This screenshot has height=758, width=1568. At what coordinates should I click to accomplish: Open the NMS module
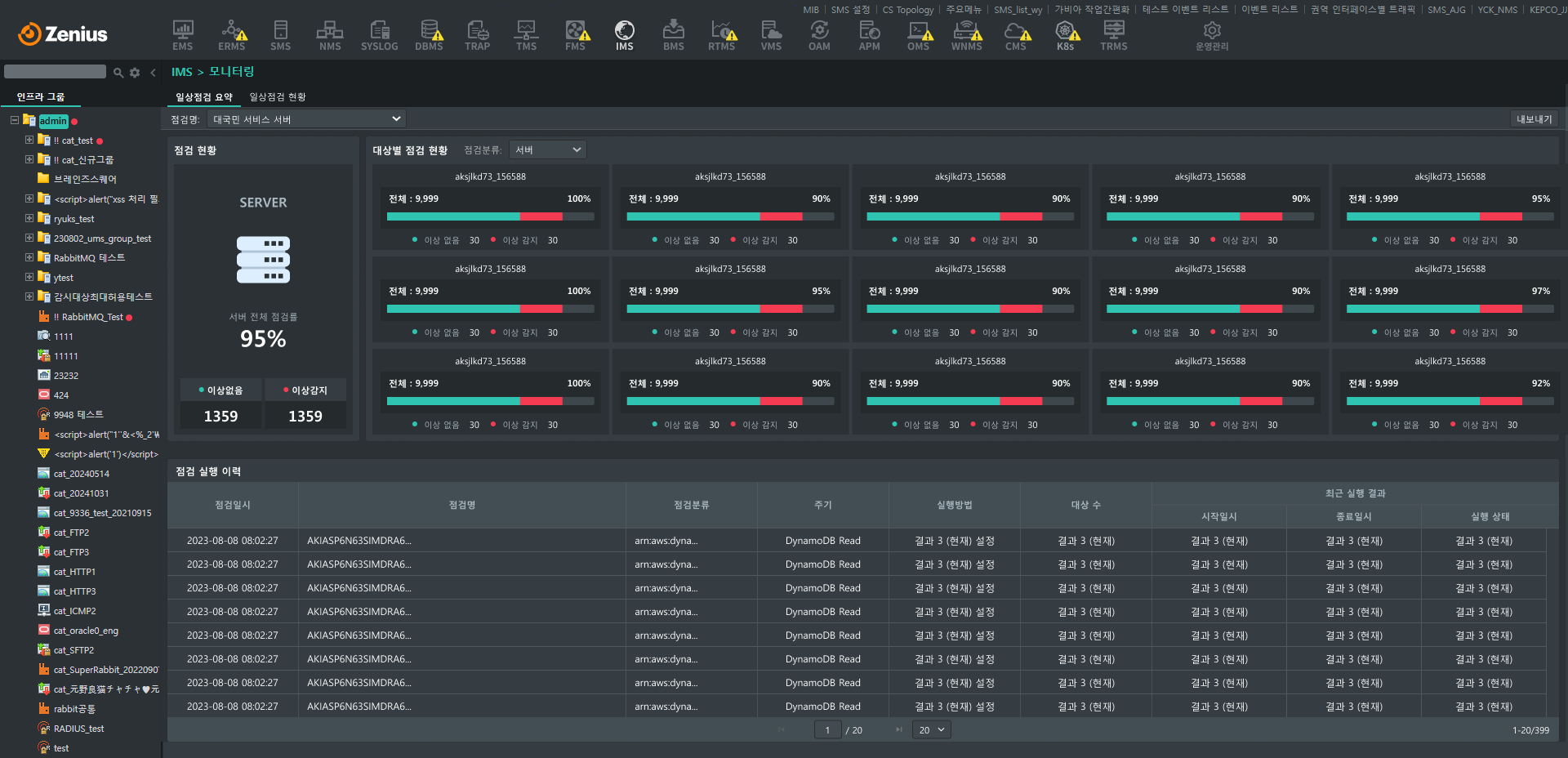click(x=330, y=36)
